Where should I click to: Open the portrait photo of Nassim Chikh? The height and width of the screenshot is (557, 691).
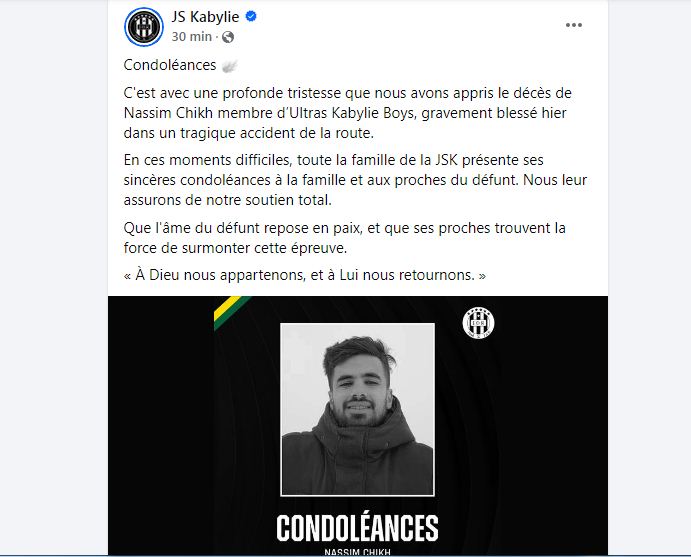pos(357,409)
